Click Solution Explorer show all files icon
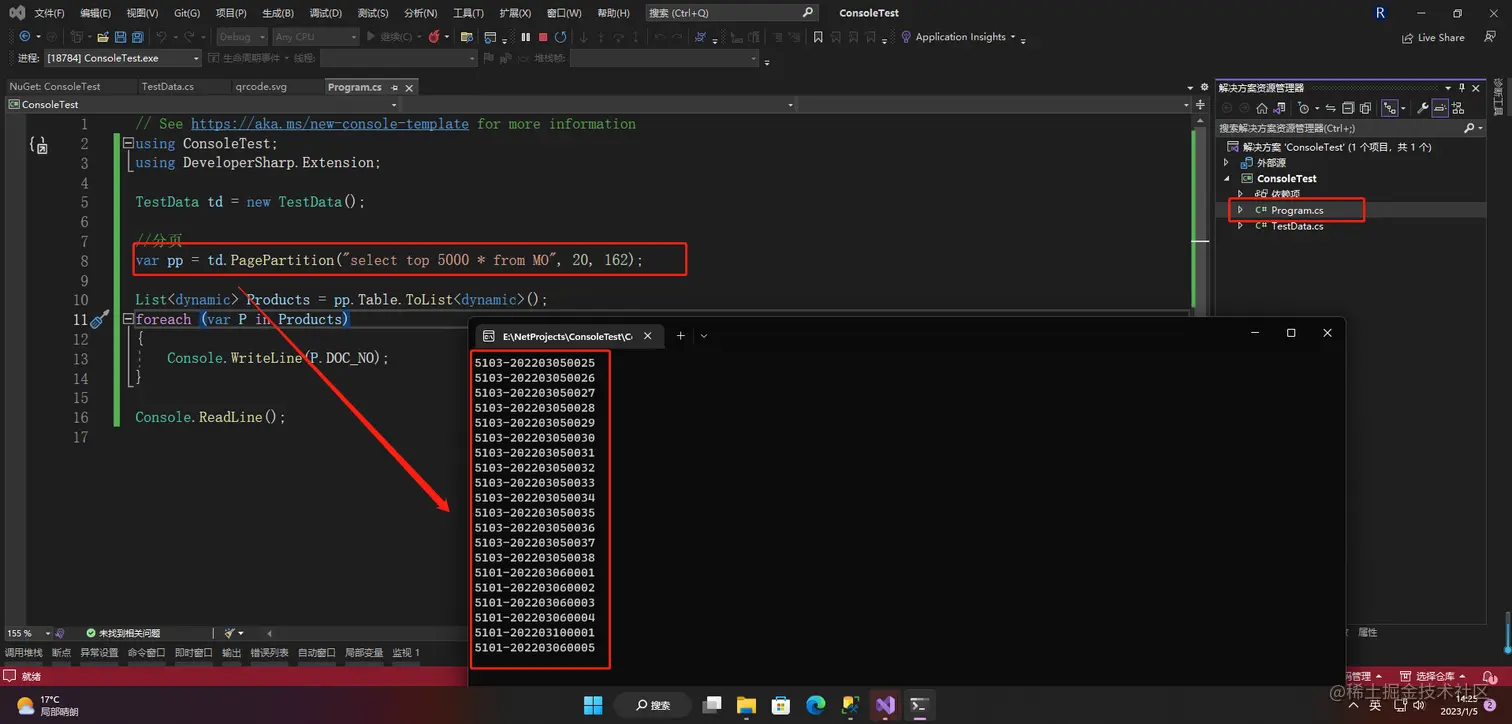 click(x=1365, y=108)
